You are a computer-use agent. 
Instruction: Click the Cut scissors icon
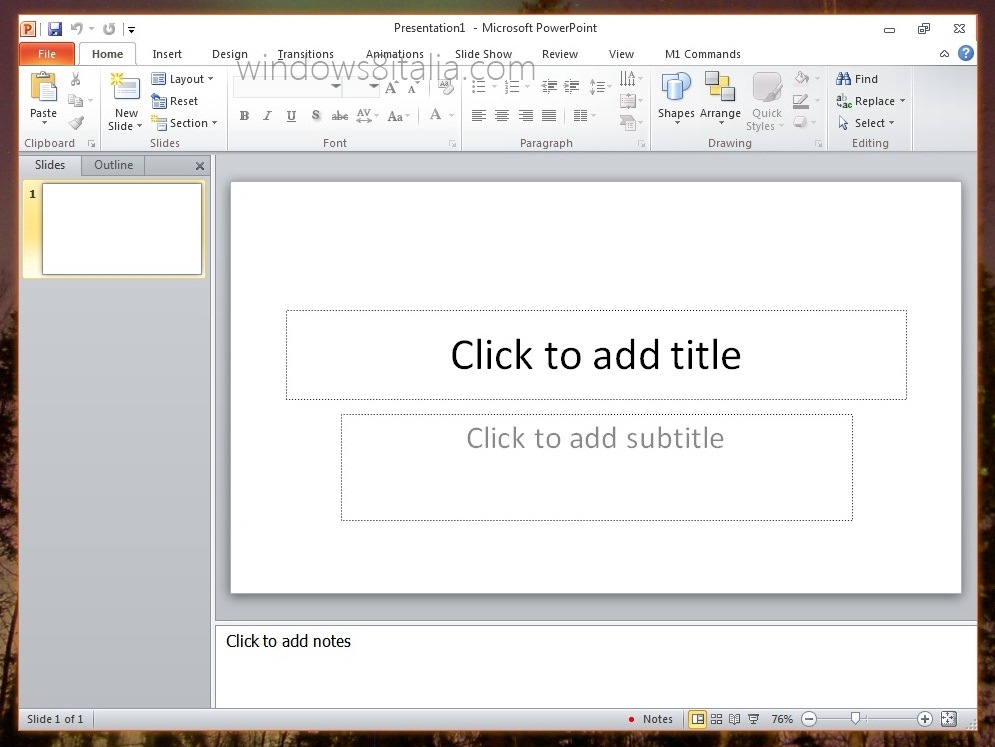tap(75, 79)
